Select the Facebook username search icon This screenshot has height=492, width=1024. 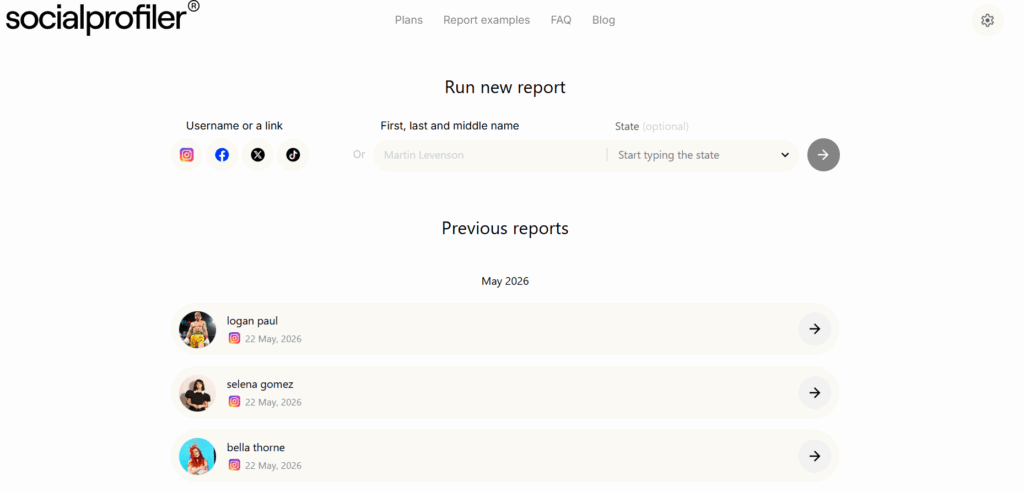222,155
